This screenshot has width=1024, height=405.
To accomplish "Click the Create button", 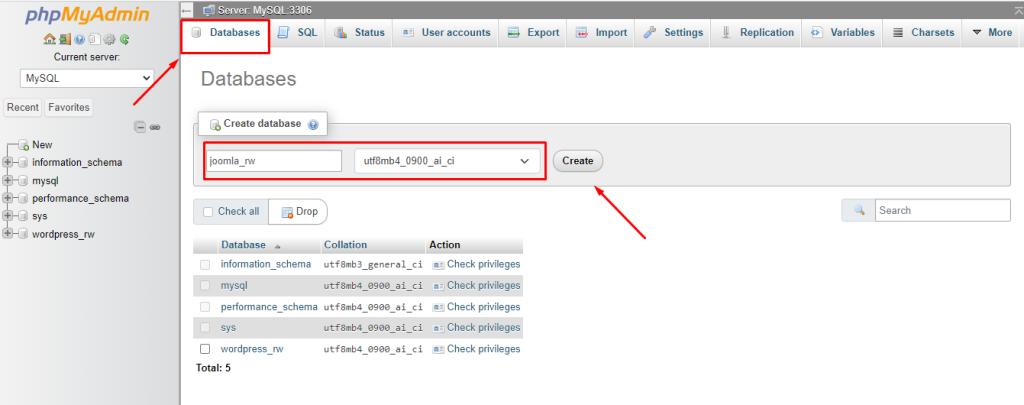I will pyautogui.click(x=578, y=161).
